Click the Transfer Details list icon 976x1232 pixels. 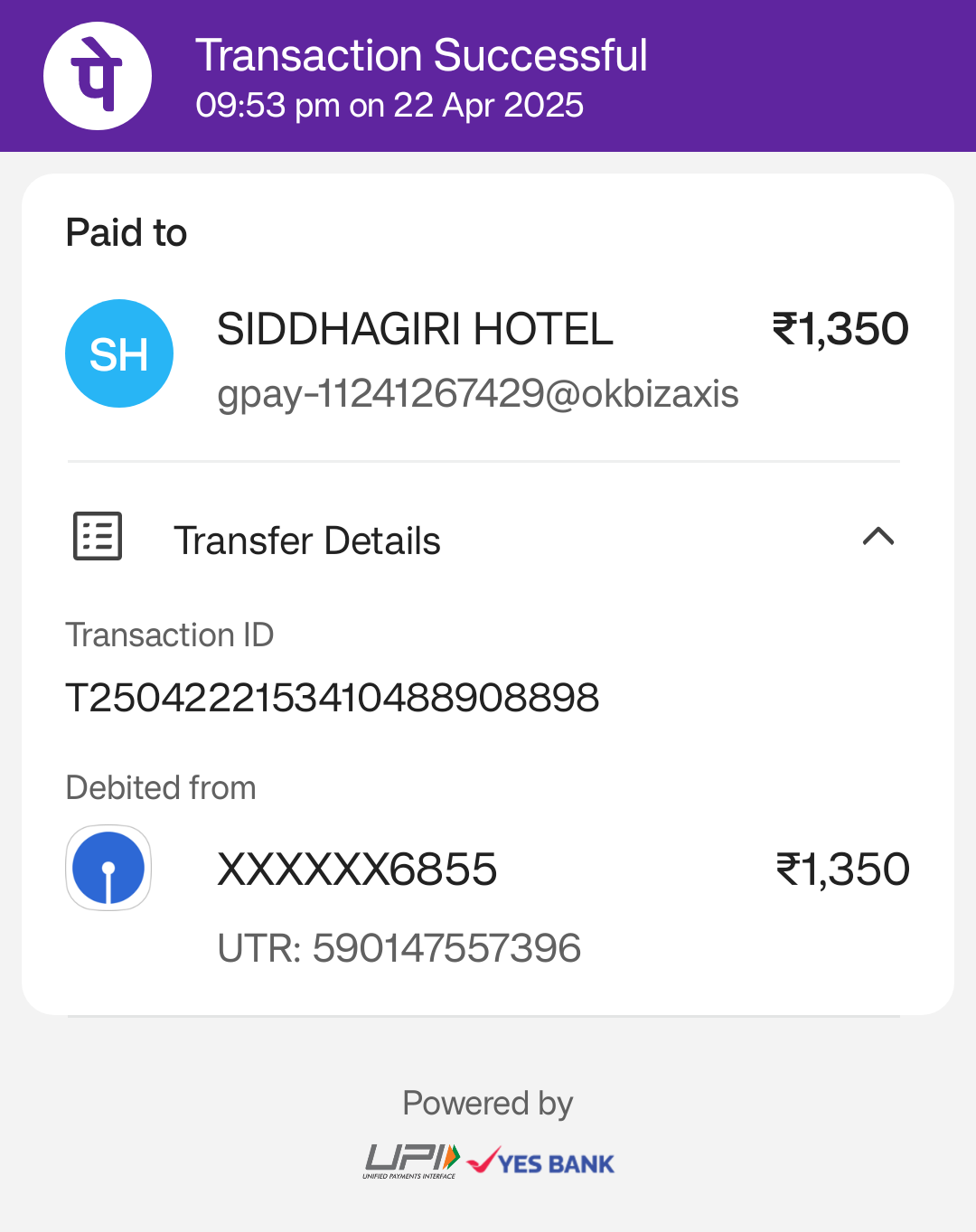point(98,537)
